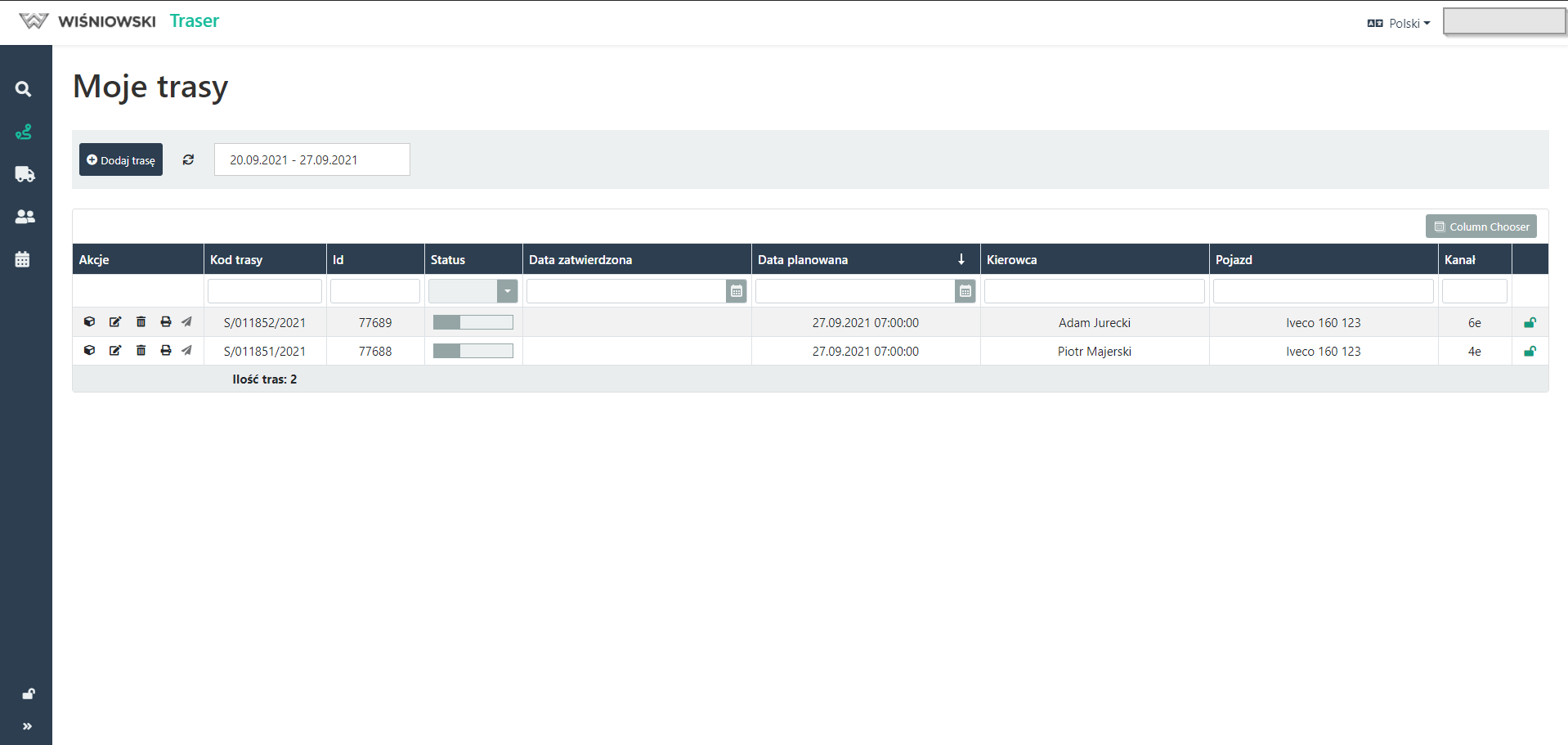The image size is (1568, 745).
Task: Click the status progress bar of route 77689
Action: [x=473, y=323]
